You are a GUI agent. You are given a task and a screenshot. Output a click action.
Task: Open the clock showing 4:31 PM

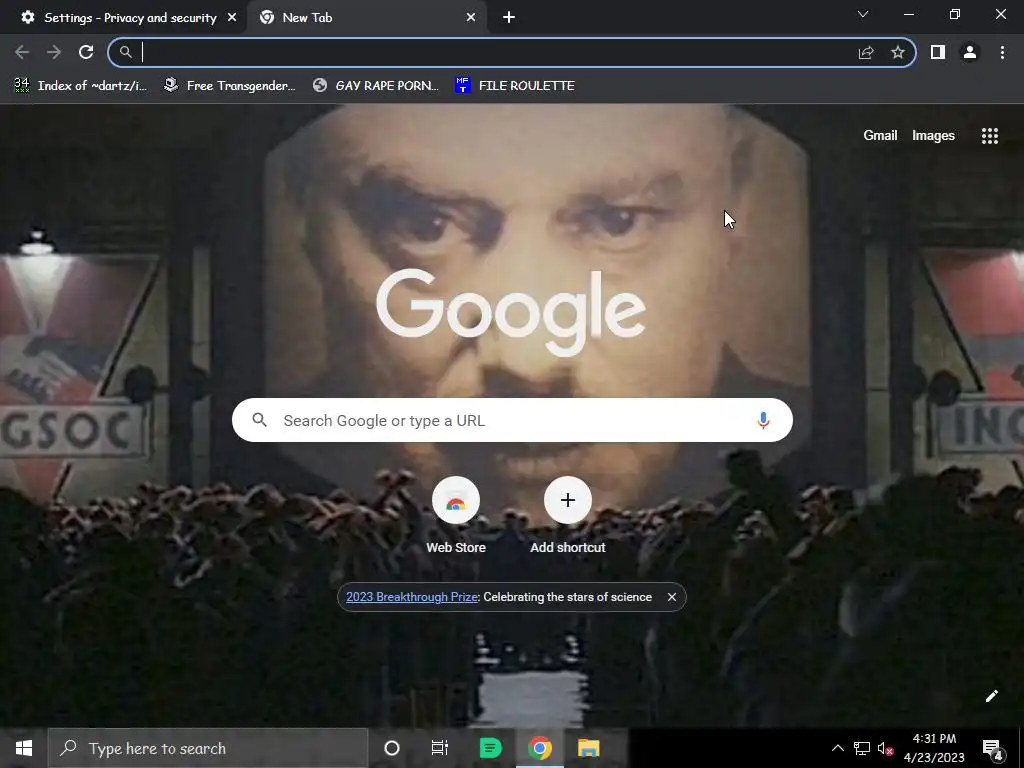point(934,748)
